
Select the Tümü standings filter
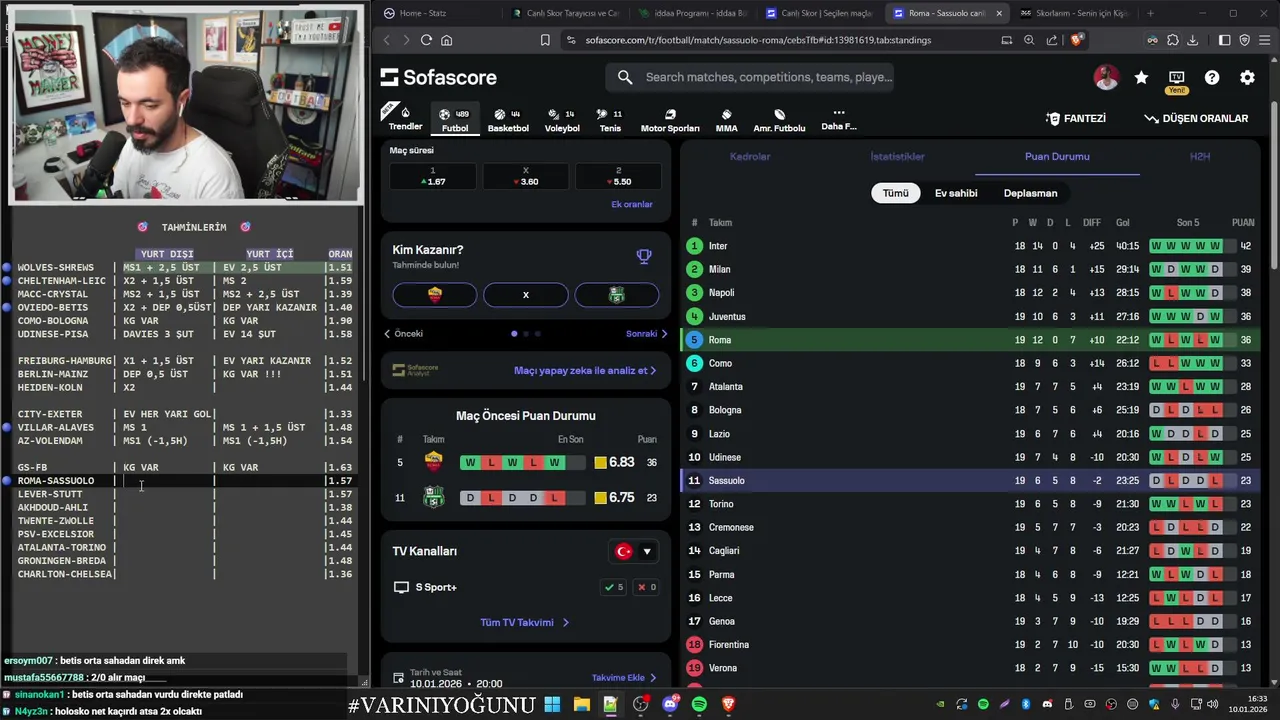pyautogui.click(x=895, y=193)
